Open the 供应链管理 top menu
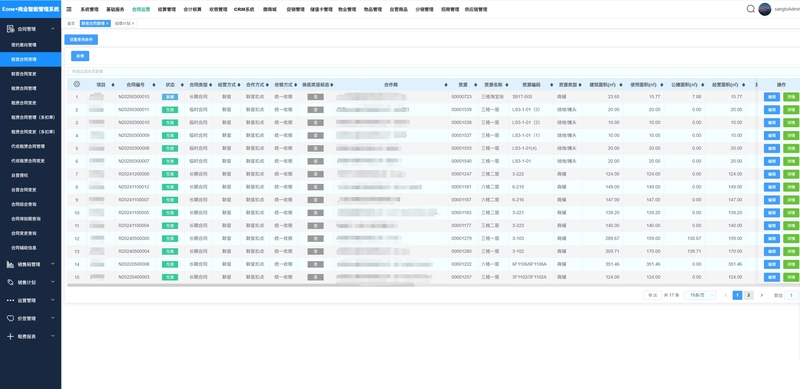 476,9
